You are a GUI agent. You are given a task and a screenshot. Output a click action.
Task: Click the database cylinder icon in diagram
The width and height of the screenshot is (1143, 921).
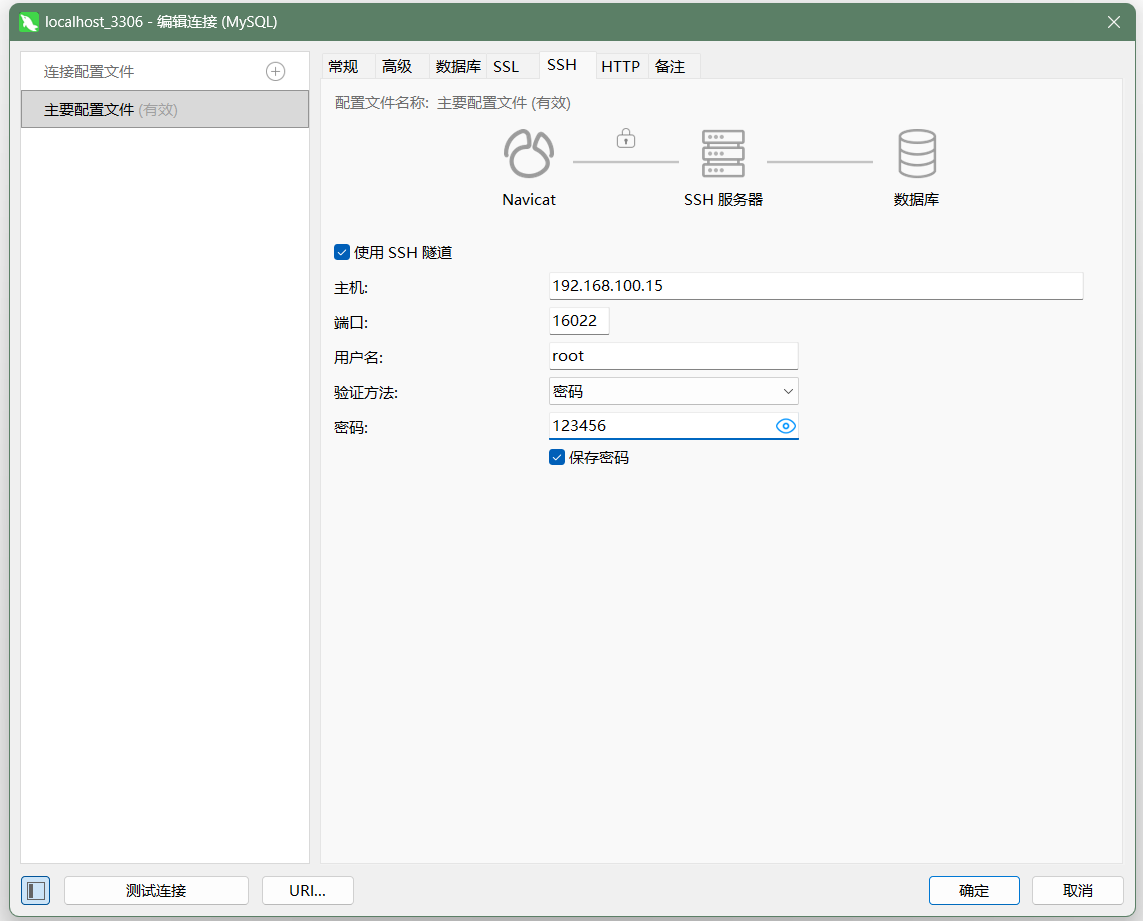click(917, 153)
